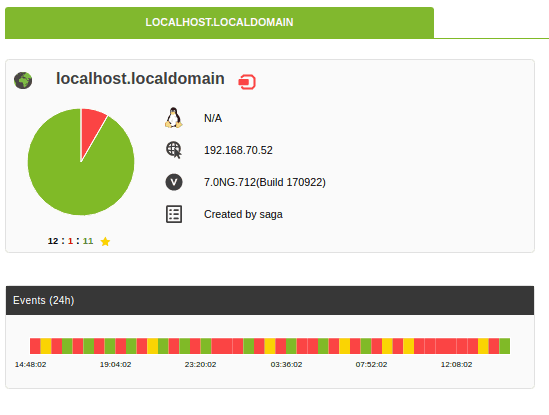Click the localhost.localdomain agent title

(140, 78)
